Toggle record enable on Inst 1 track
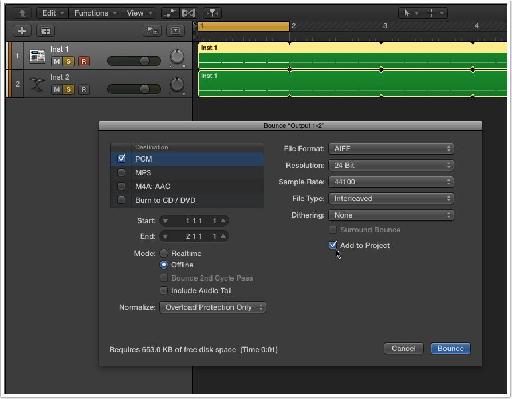 [x=84, y=62]
